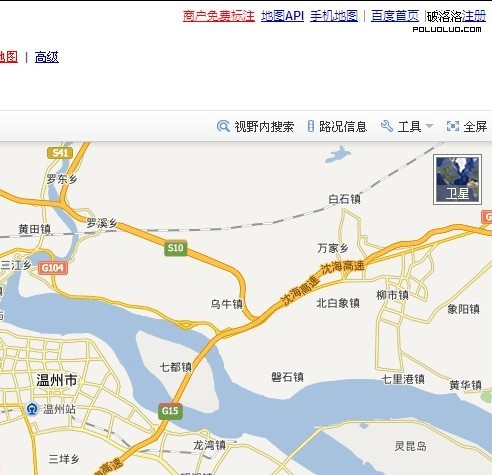
Task: Click the G104 road shield marker
Action: pos(53,268)
